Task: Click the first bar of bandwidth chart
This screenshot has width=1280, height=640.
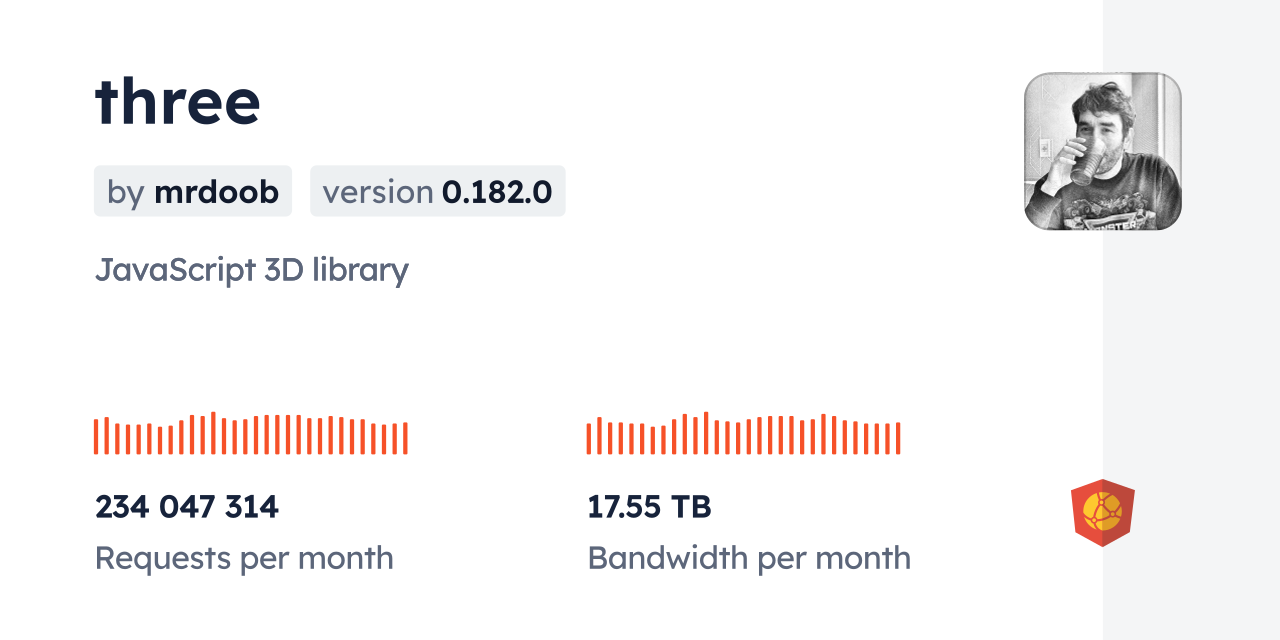Action: point(589,438)
